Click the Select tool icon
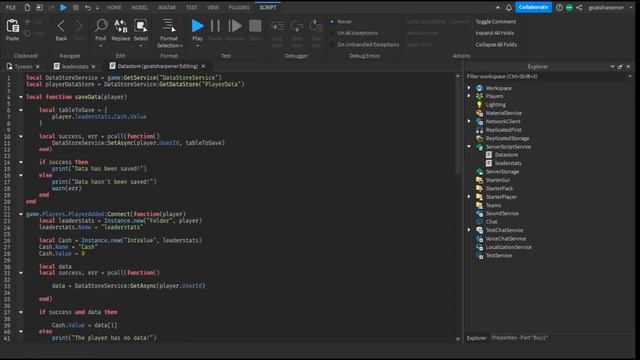Screen dimensions: 640x360 pos(141,26)
